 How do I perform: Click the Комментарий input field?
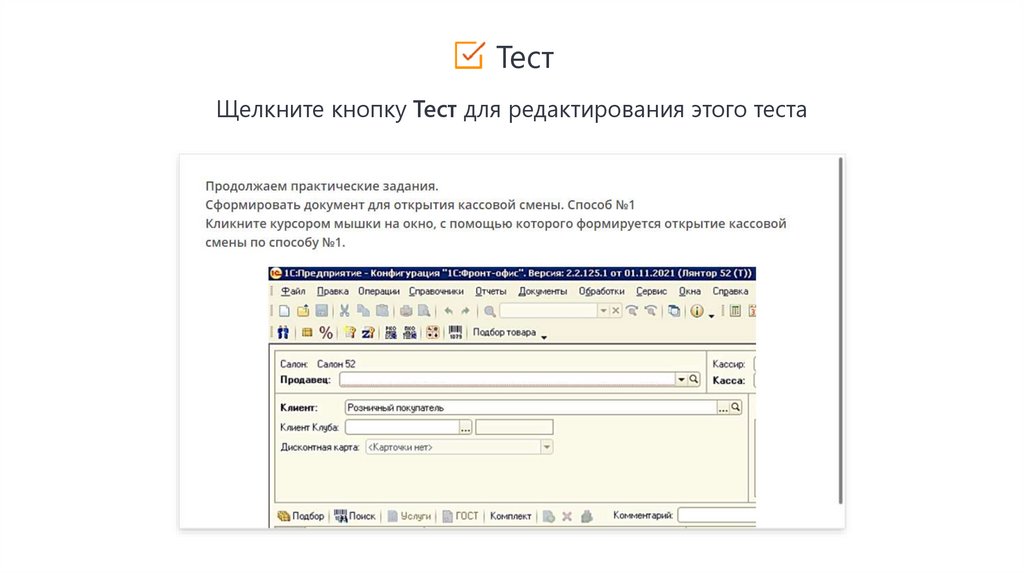[717, 515]
